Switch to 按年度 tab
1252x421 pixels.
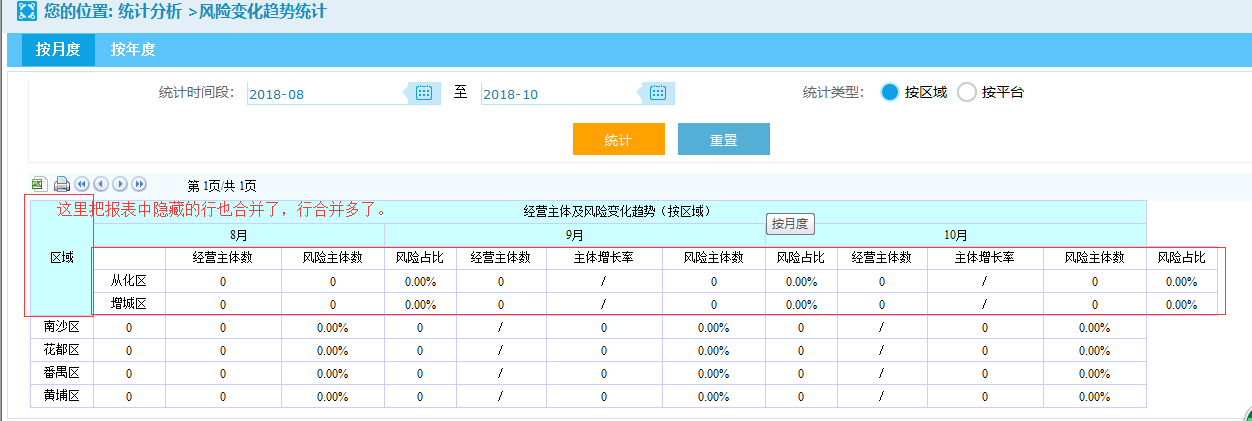click(133, 50)
